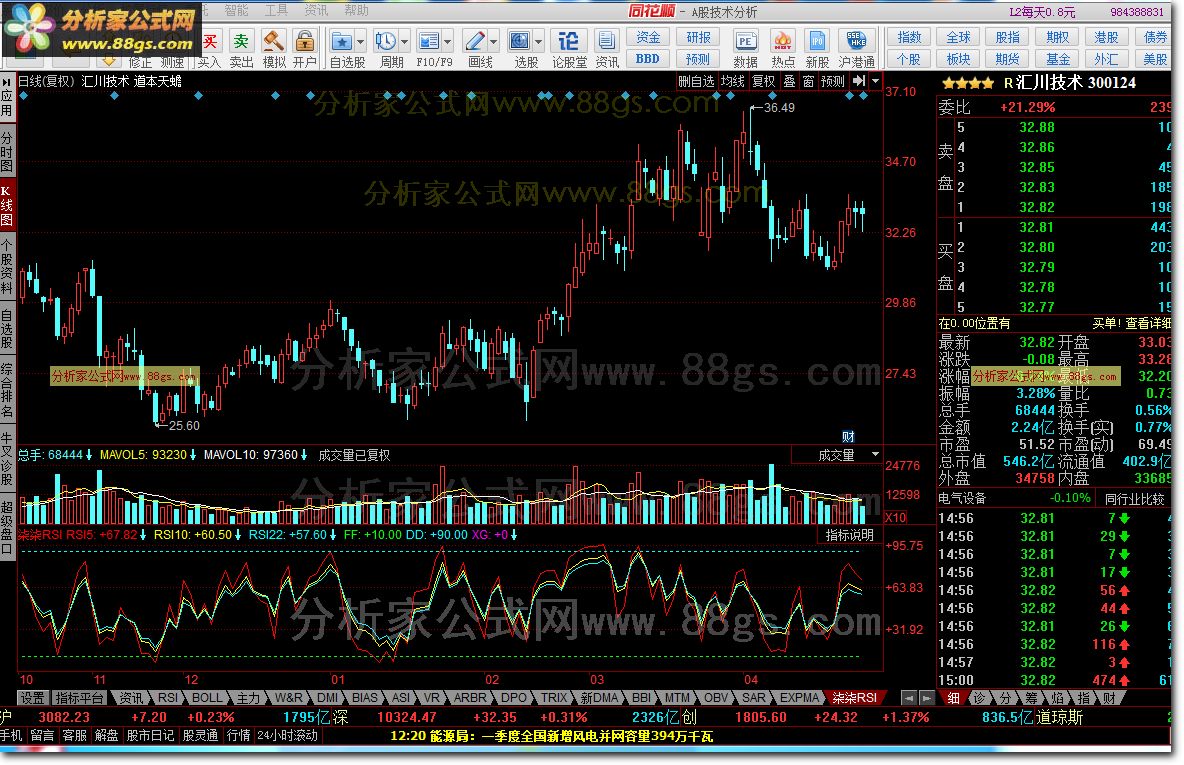Image resolution: width=1184 pixels, height=765 pixels.
Task: Click the 板块 sector button
Action: [958, 59]
